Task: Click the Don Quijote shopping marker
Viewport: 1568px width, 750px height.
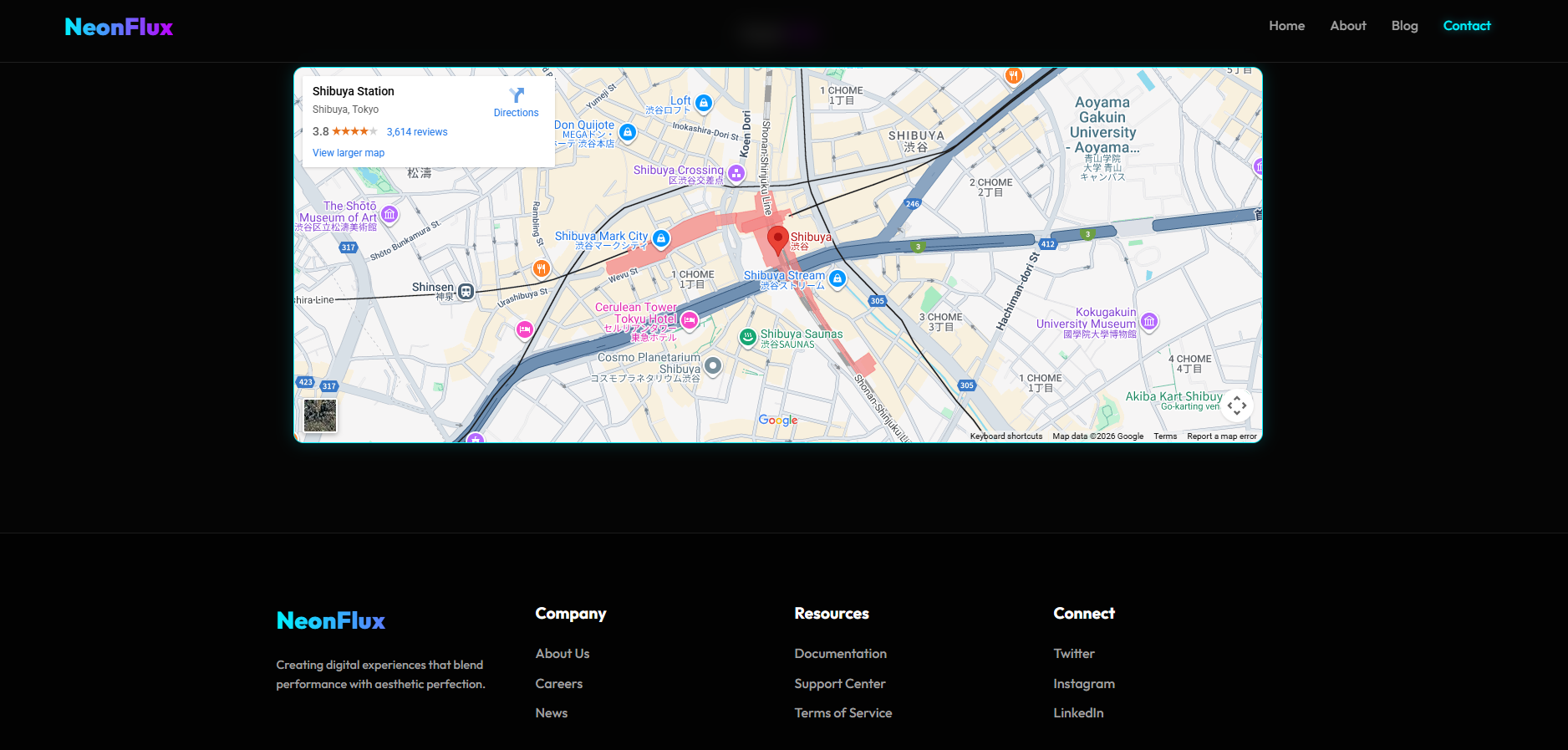Action: click(x=628, y=132)
